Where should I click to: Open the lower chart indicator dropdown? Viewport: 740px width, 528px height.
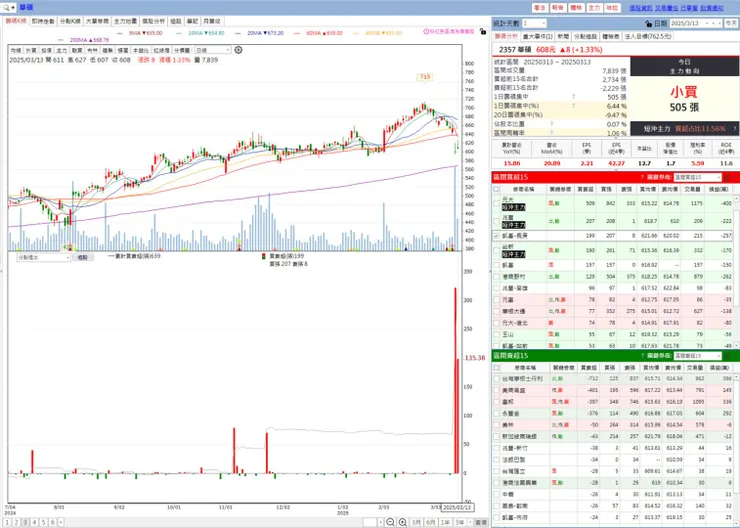click(x=43, y=258)
